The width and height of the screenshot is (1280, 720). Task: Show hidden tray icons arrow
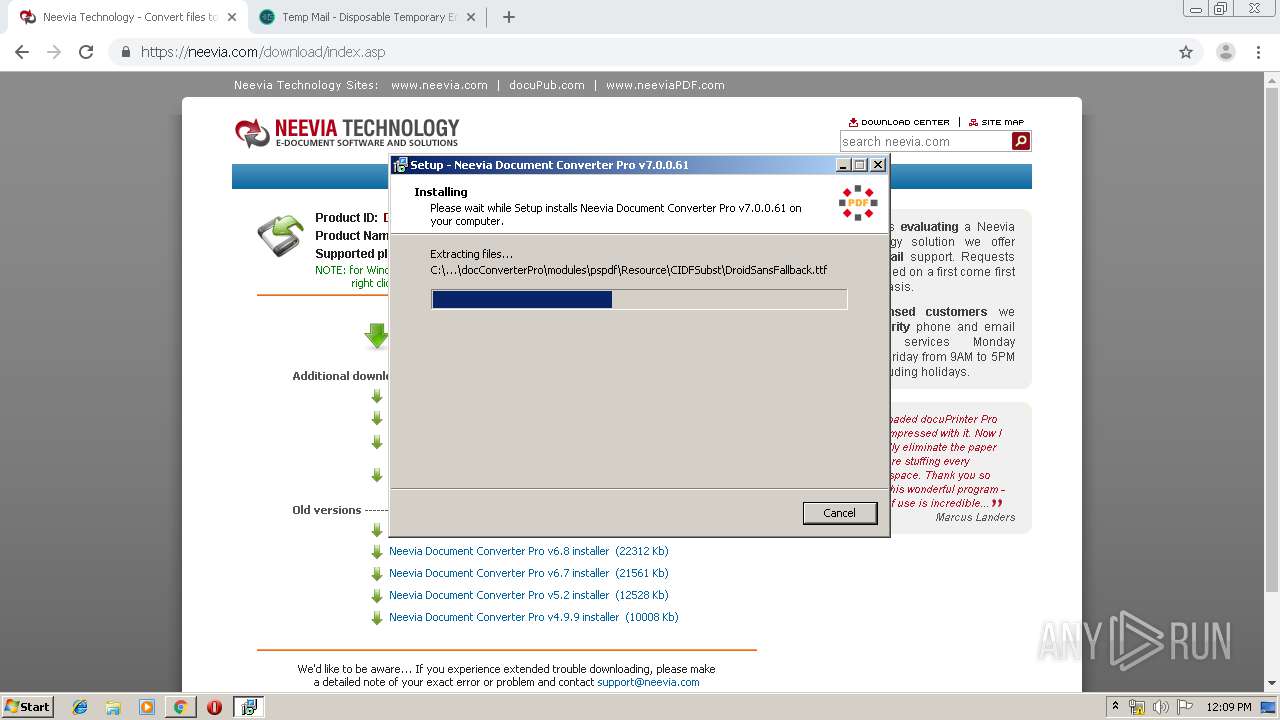[1115, 707]
